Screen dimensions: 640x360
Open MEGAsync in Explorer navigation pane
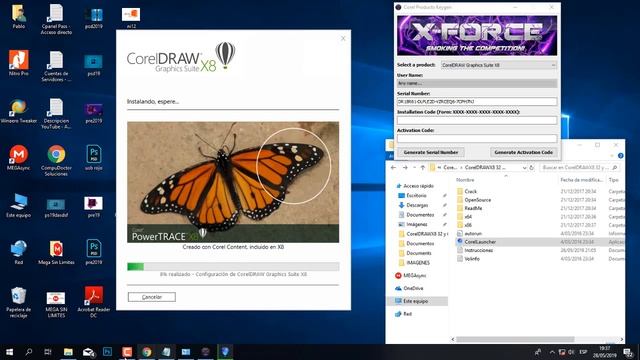414,276
